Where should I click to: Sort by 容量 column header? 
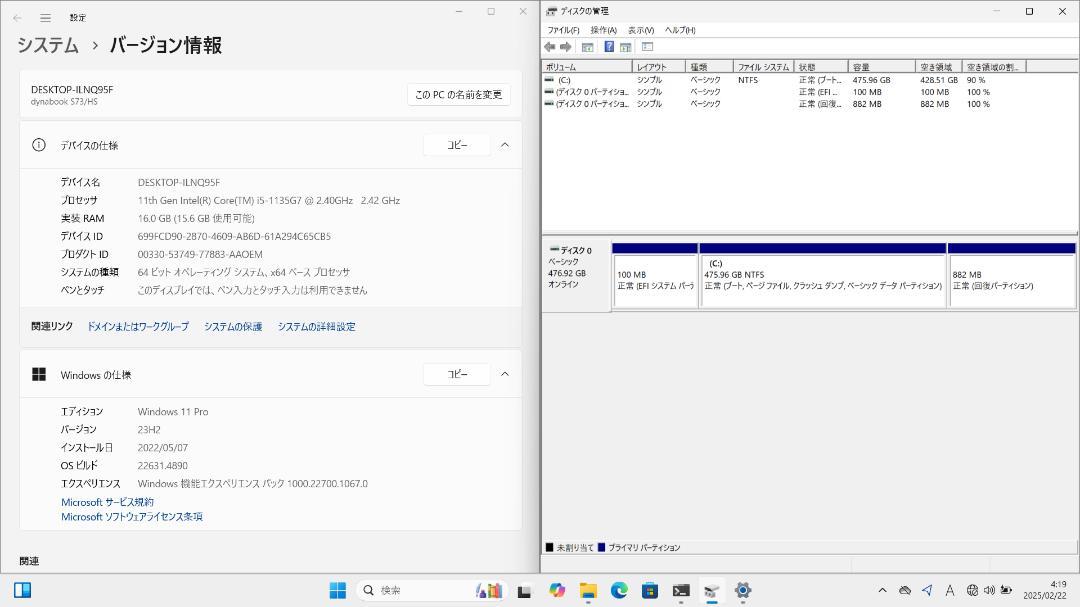pos(882,67)
